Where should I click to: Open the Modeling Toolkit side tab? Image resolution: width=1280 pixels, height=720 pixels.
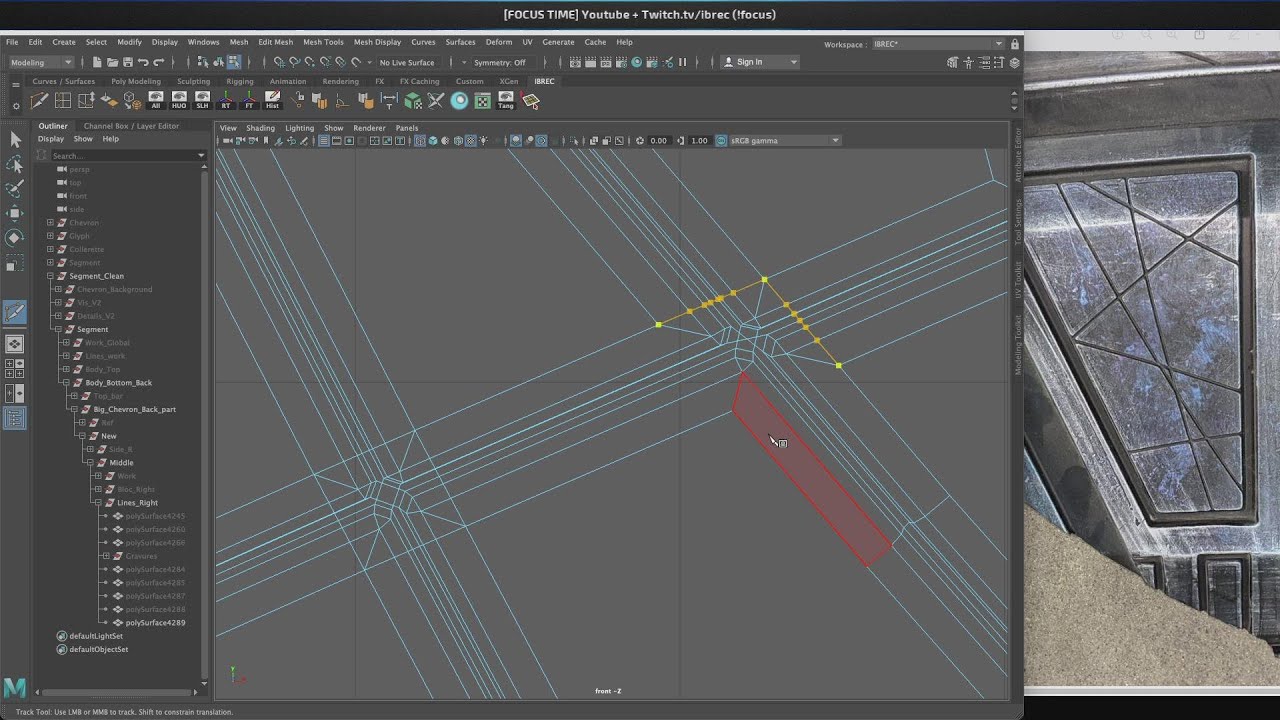point(1018,346)
